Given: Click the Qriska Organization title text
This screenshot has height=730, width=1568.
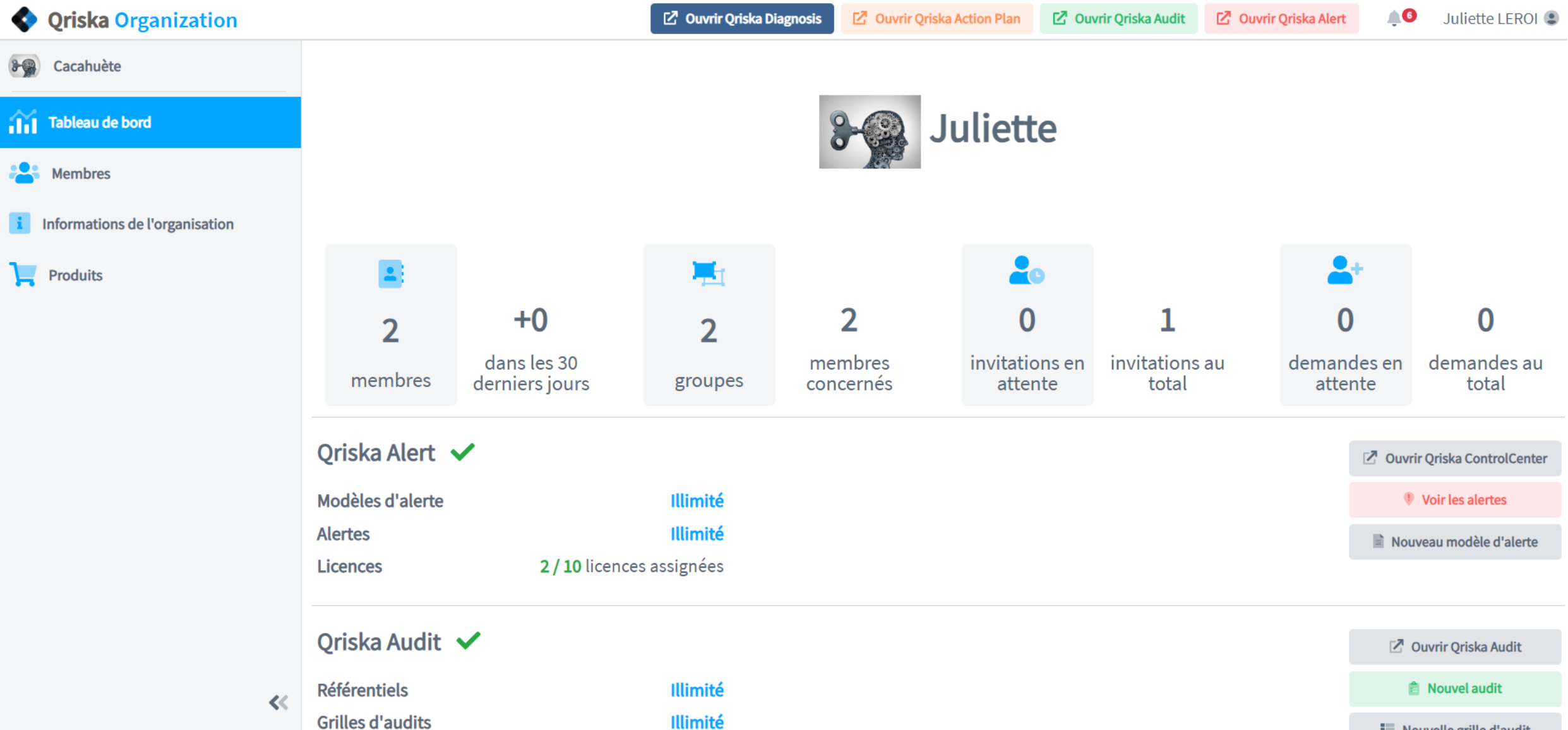Looking at the screenshot, I should pyautogui.click(x=143, y=20).
